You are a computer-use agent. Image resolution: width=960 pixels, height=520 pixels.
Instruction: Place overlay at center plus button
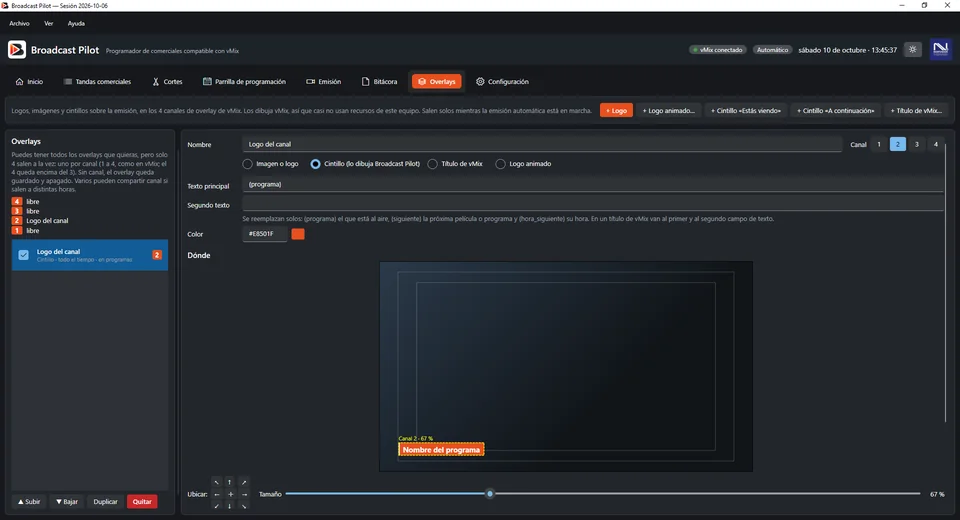230,494
